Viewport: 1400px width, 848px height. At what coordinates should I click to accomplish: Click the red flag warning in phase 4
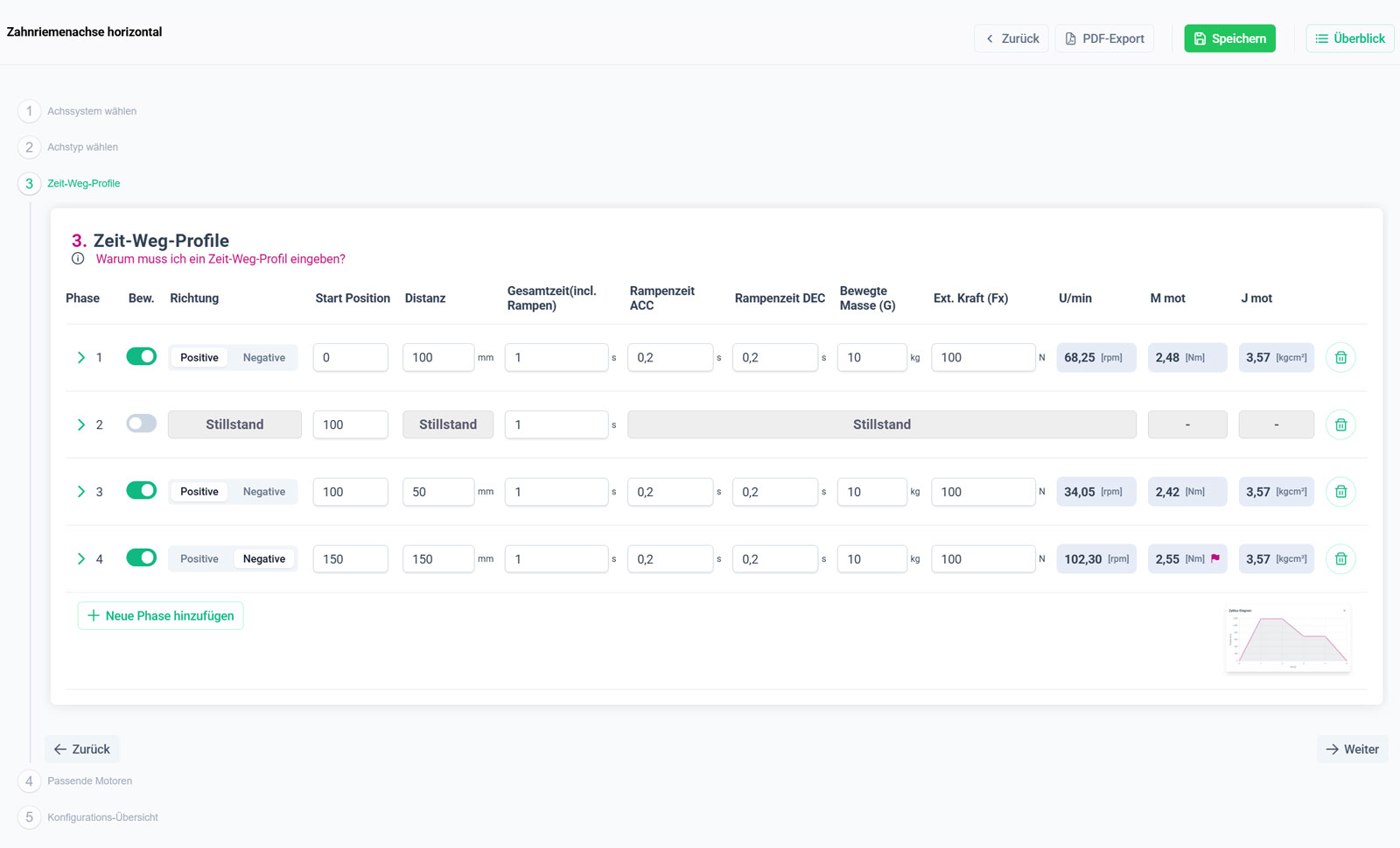(1215, 558)
